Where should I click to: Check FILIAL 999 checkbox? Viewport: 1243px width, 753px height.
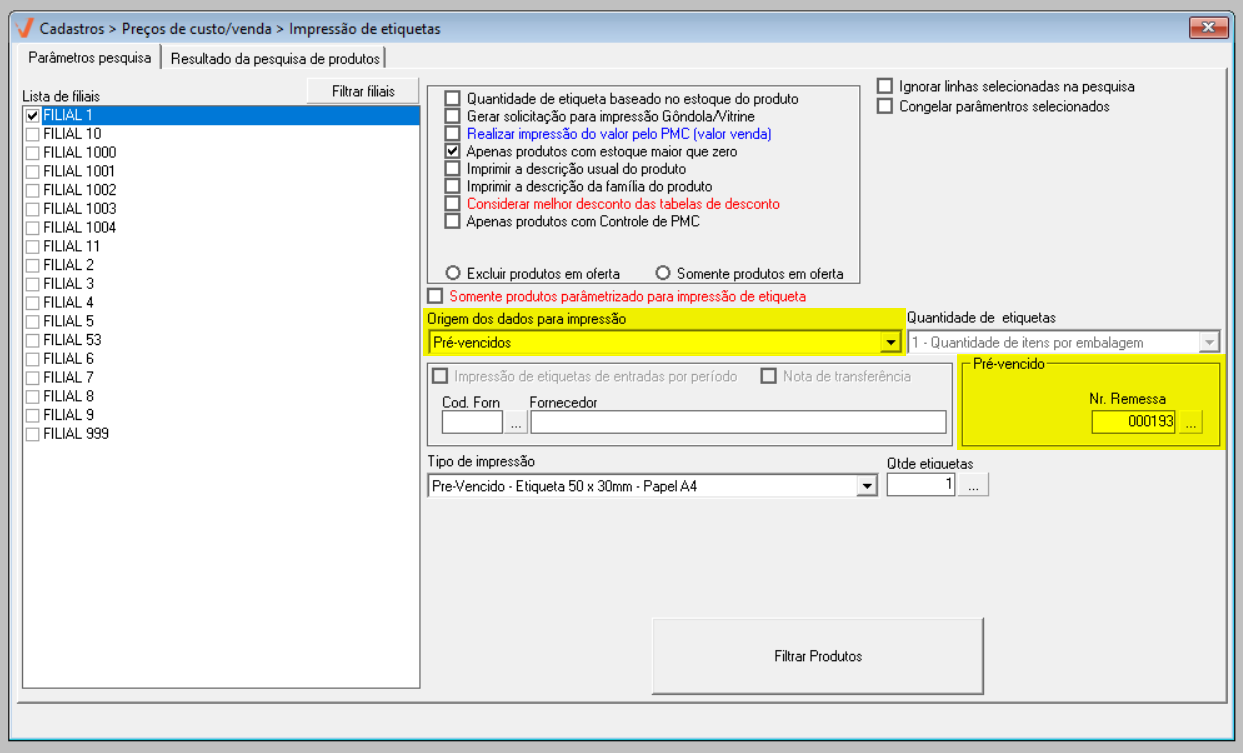click(x=33, y=434)
